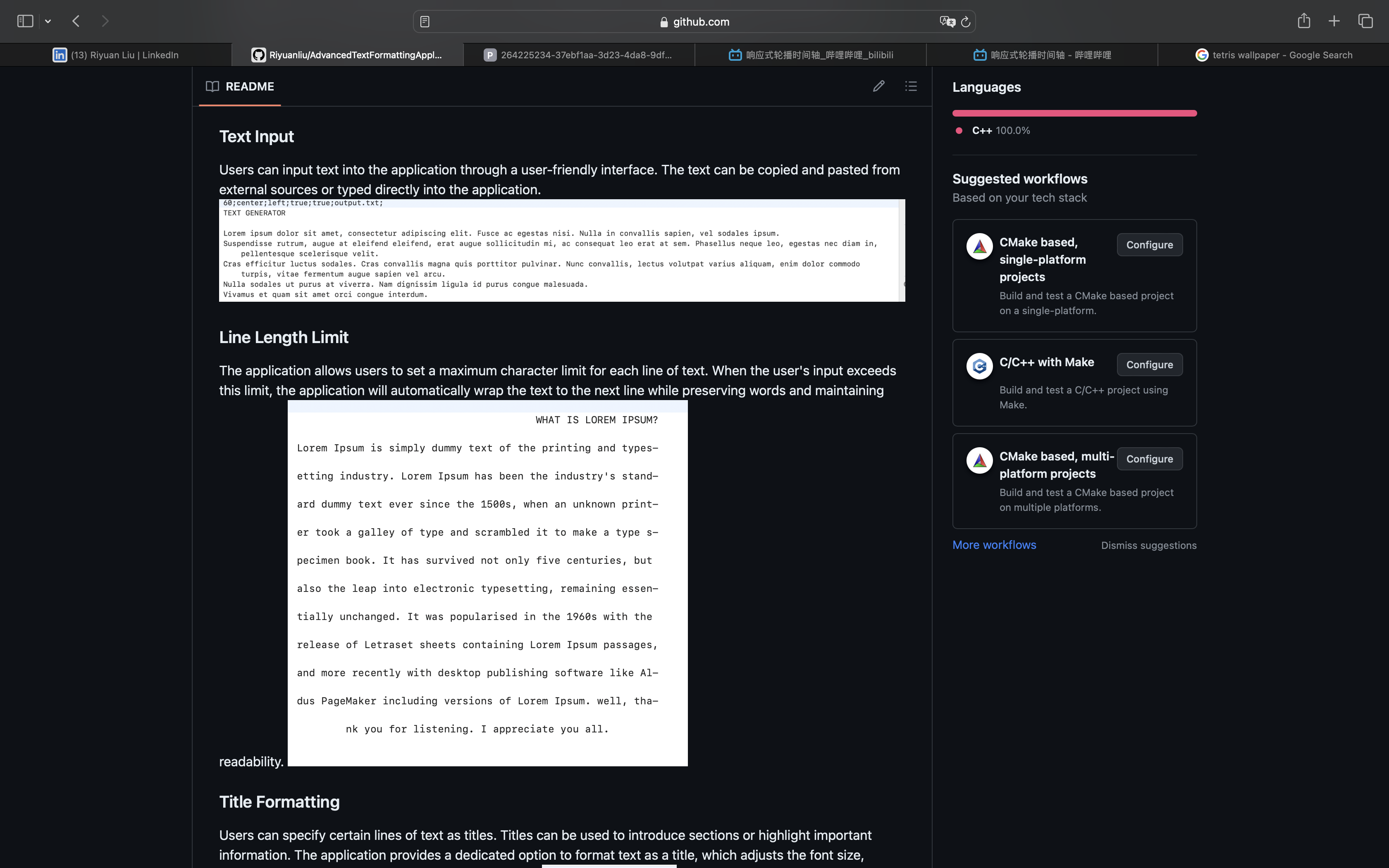Configure the C/C++ with Make workflow
Screen dimensions: 1389x868
click(1149, 365)
